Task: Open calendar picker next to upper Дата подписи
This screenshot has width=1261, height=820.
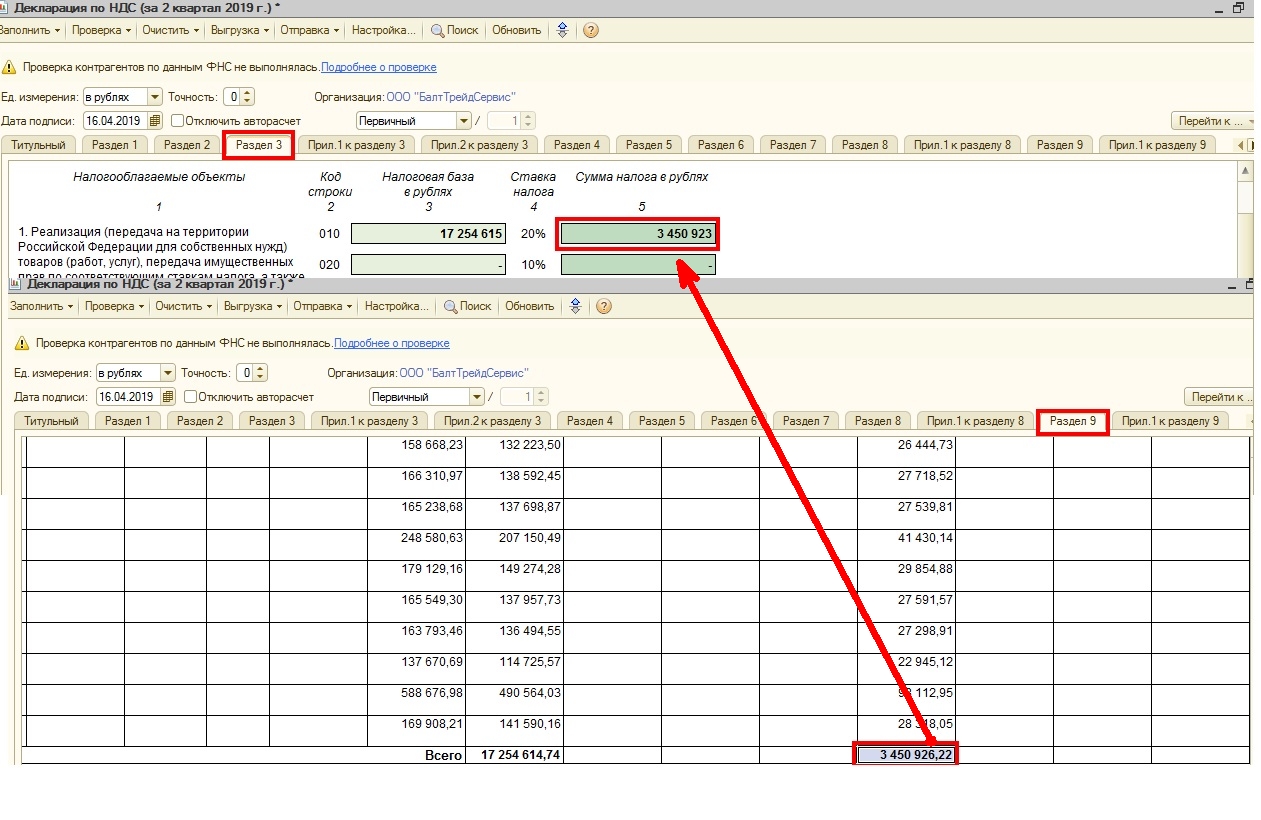Action: coord(154,121)
